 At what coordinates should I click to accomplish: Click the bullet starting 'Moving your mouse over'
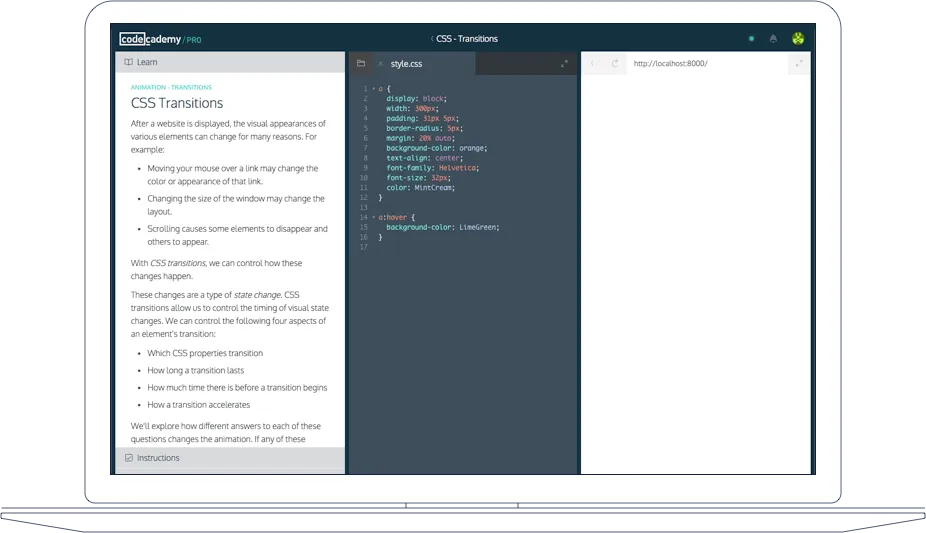pyautogui.click(x=233, y=175)
